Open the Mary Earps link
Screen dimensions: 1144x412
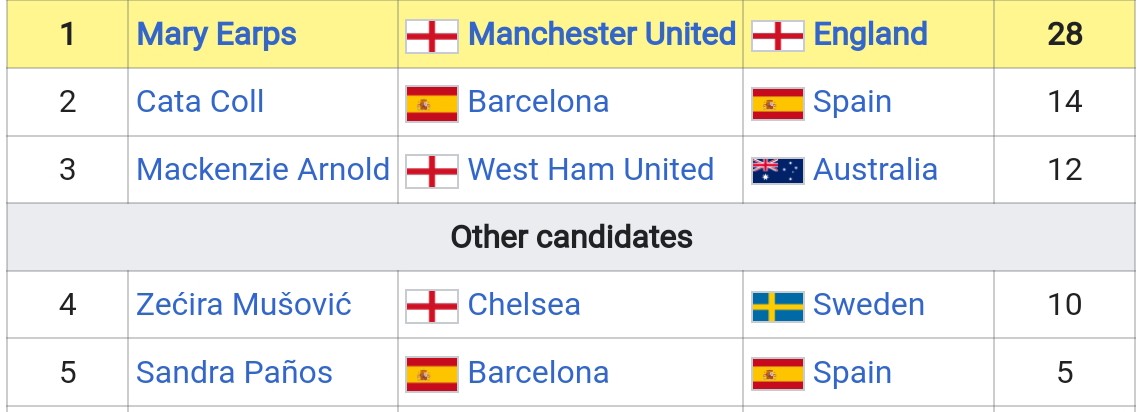click(216, 34)
